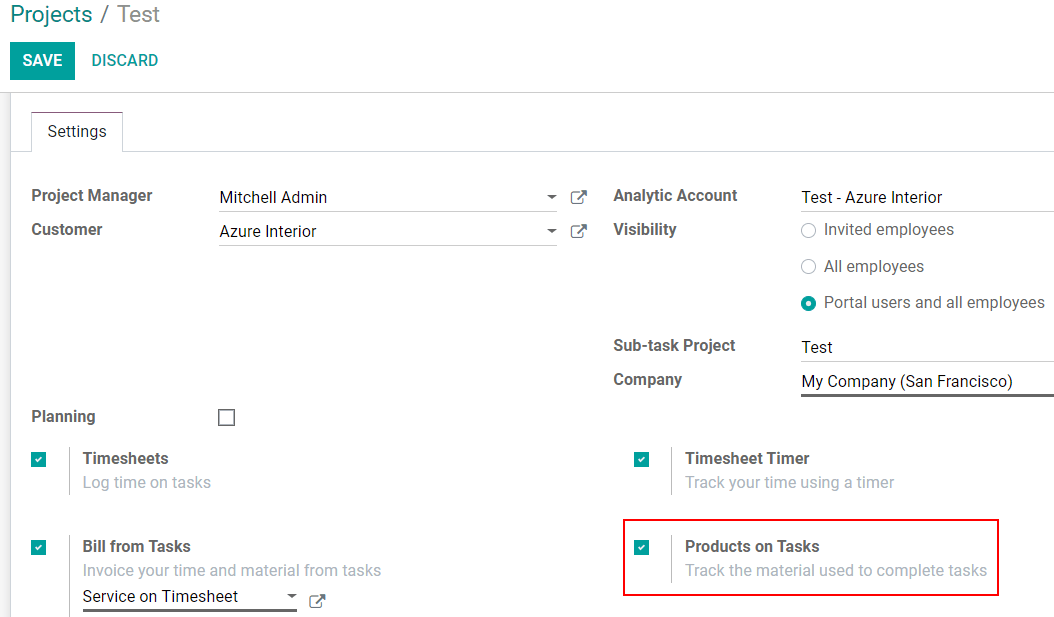Expand the Project Manager dropdown
Viewport: 1054px width, 617px height.
[x=552, y=198]
